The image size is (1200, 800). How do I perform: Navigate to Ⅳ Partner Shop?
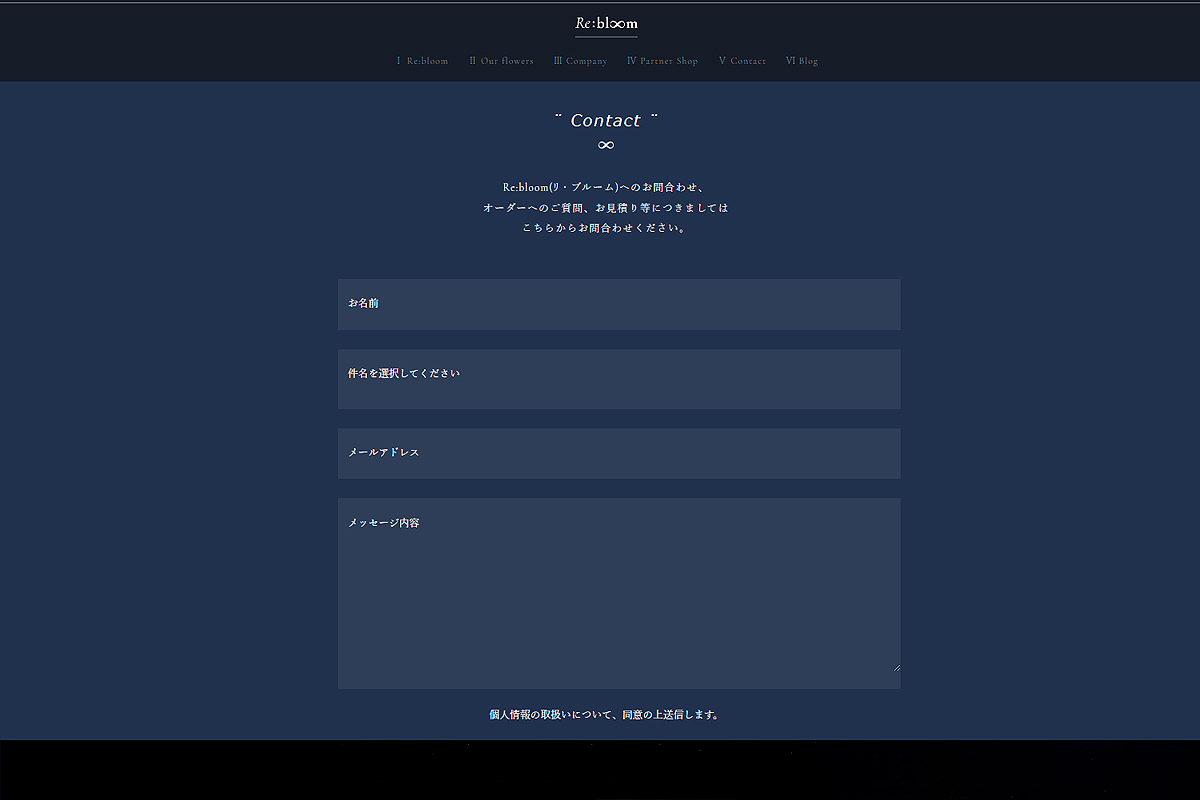pos(662,61)
